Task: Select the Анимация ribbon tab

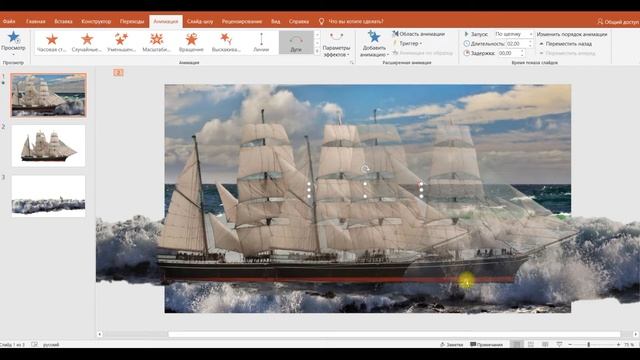Action: pos(166,21)
